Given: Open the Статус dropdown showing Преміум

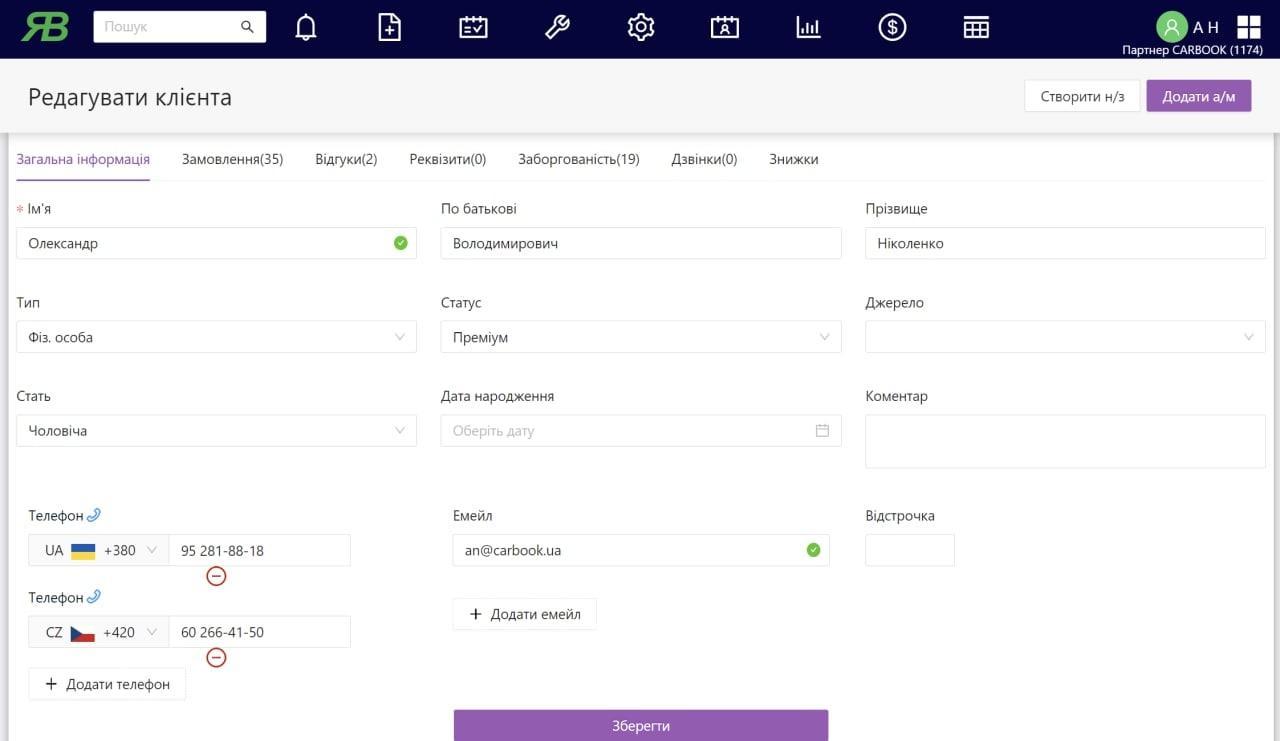Looking at the screenshot, I should click(640, 337).
